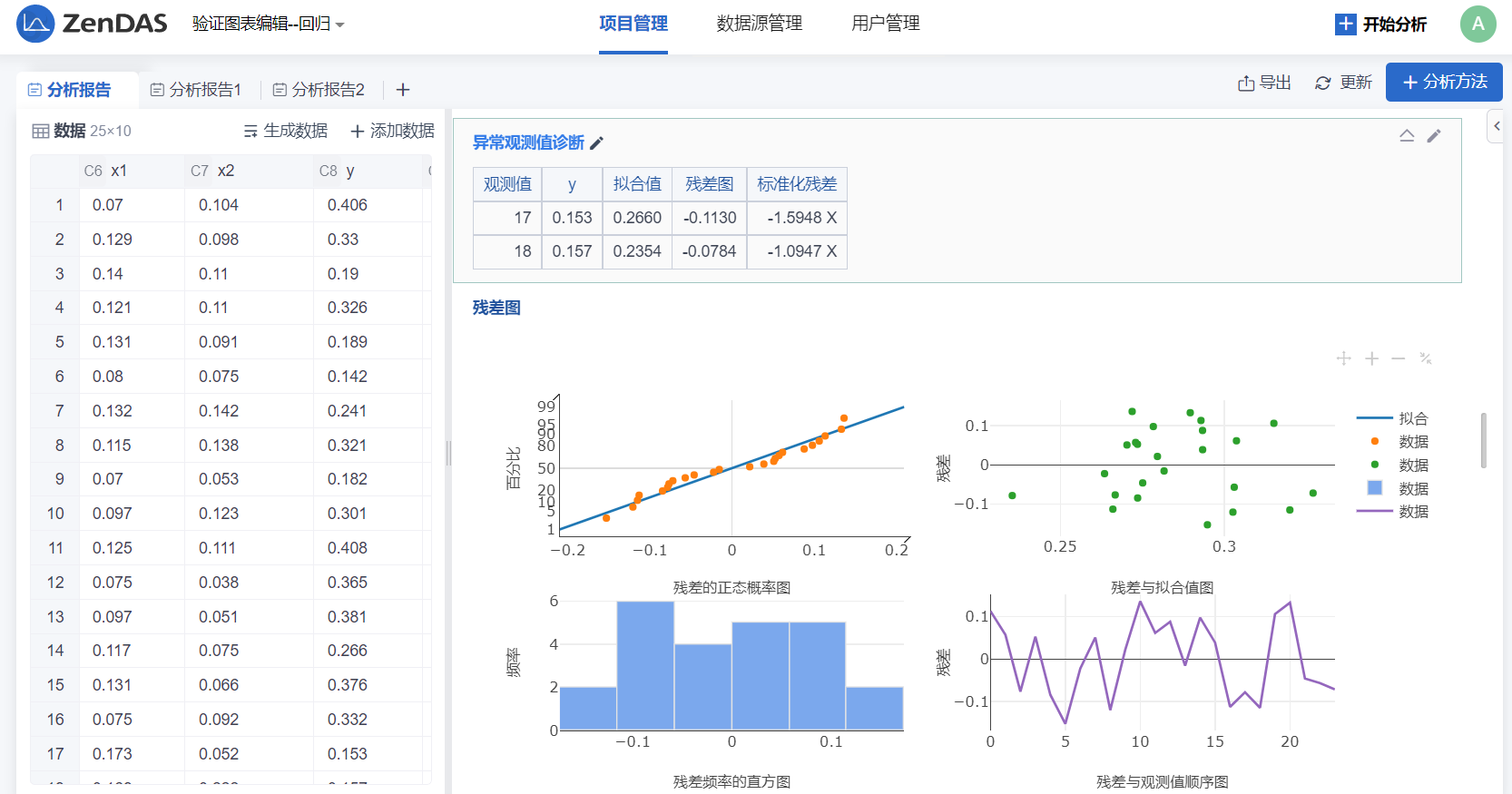
Task: Click the 残差图 table header
Action: pos(709,184)
